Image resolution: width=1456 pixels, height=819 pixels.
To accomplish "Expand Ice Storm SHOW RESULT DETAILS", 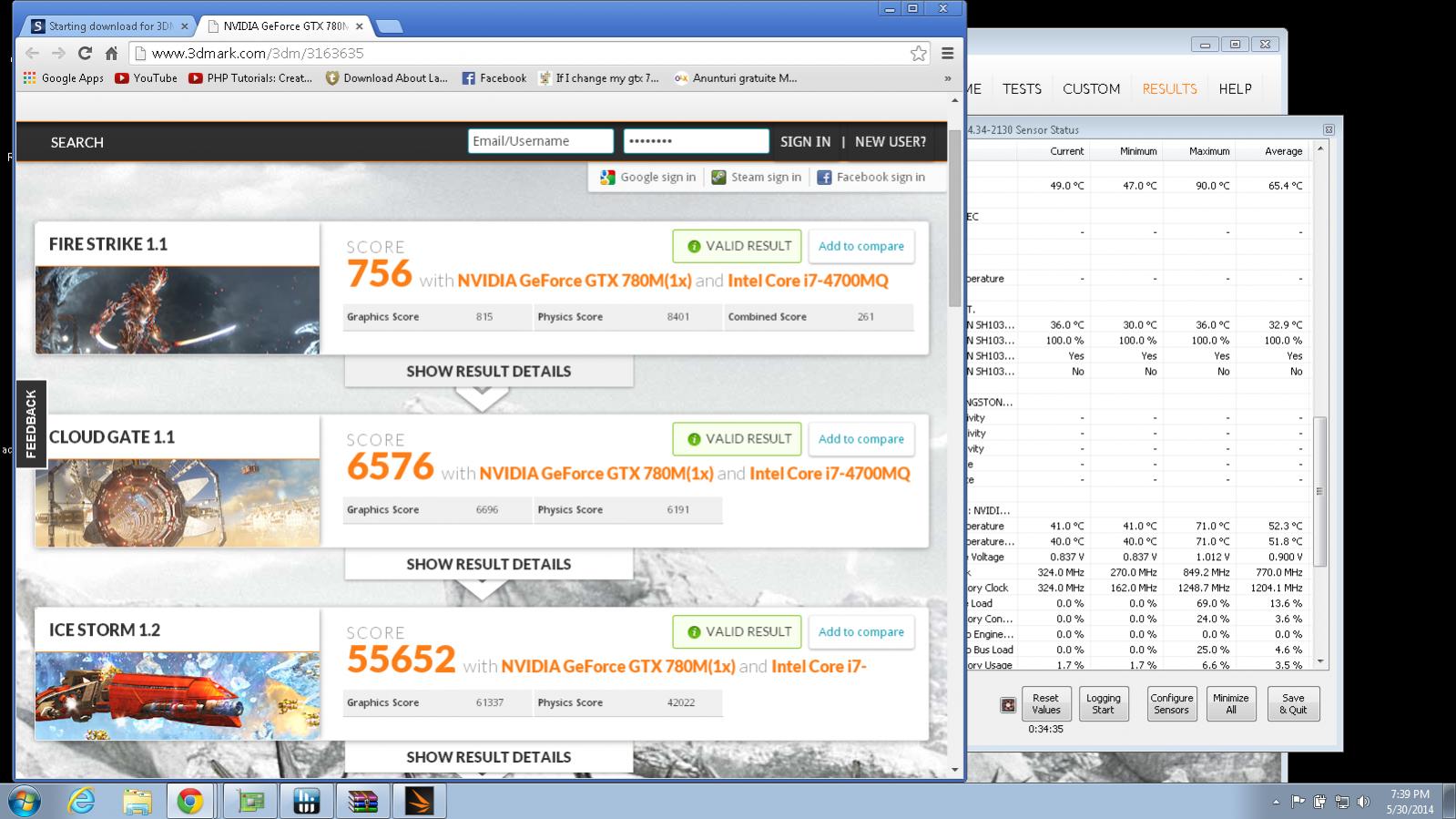I will click(x=489, y=758).
